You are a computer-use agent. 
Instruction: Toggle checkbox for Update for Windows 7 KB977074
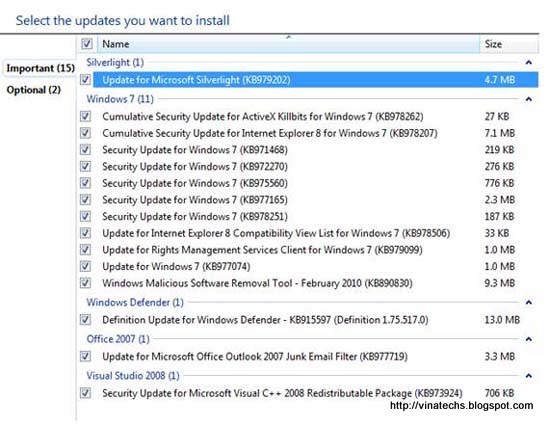86,267
